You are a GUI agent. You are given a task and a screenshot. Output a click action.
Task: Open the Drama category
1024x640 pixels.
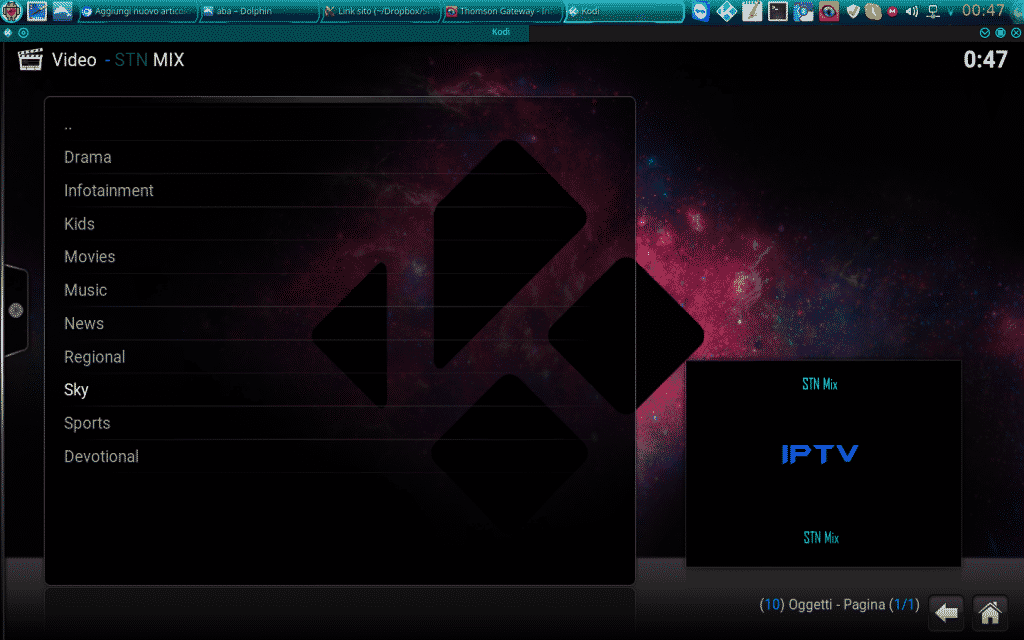pos(340,157)
